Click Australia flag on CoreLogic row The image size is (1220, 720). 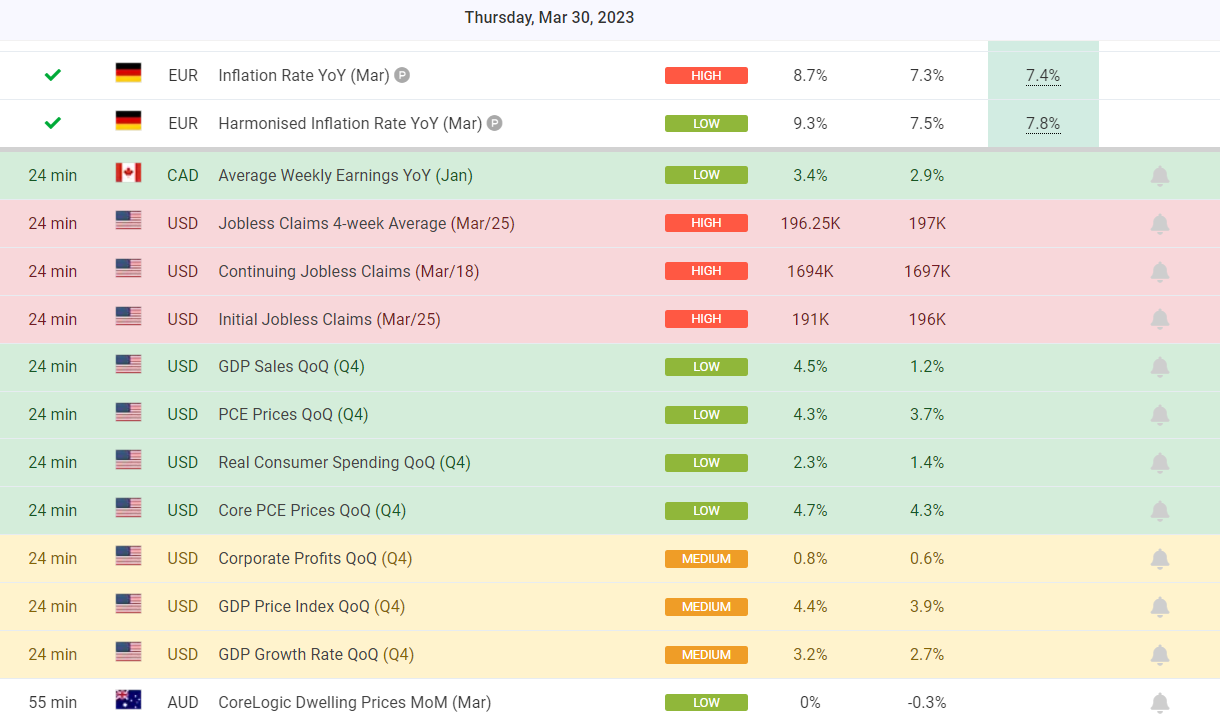[x=128, y=699]
